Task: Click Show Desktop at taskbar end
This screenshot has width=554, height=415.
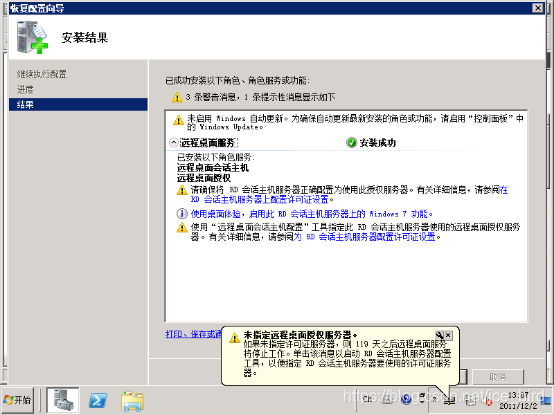Action: pyautogui.click(x=547, y=401)
